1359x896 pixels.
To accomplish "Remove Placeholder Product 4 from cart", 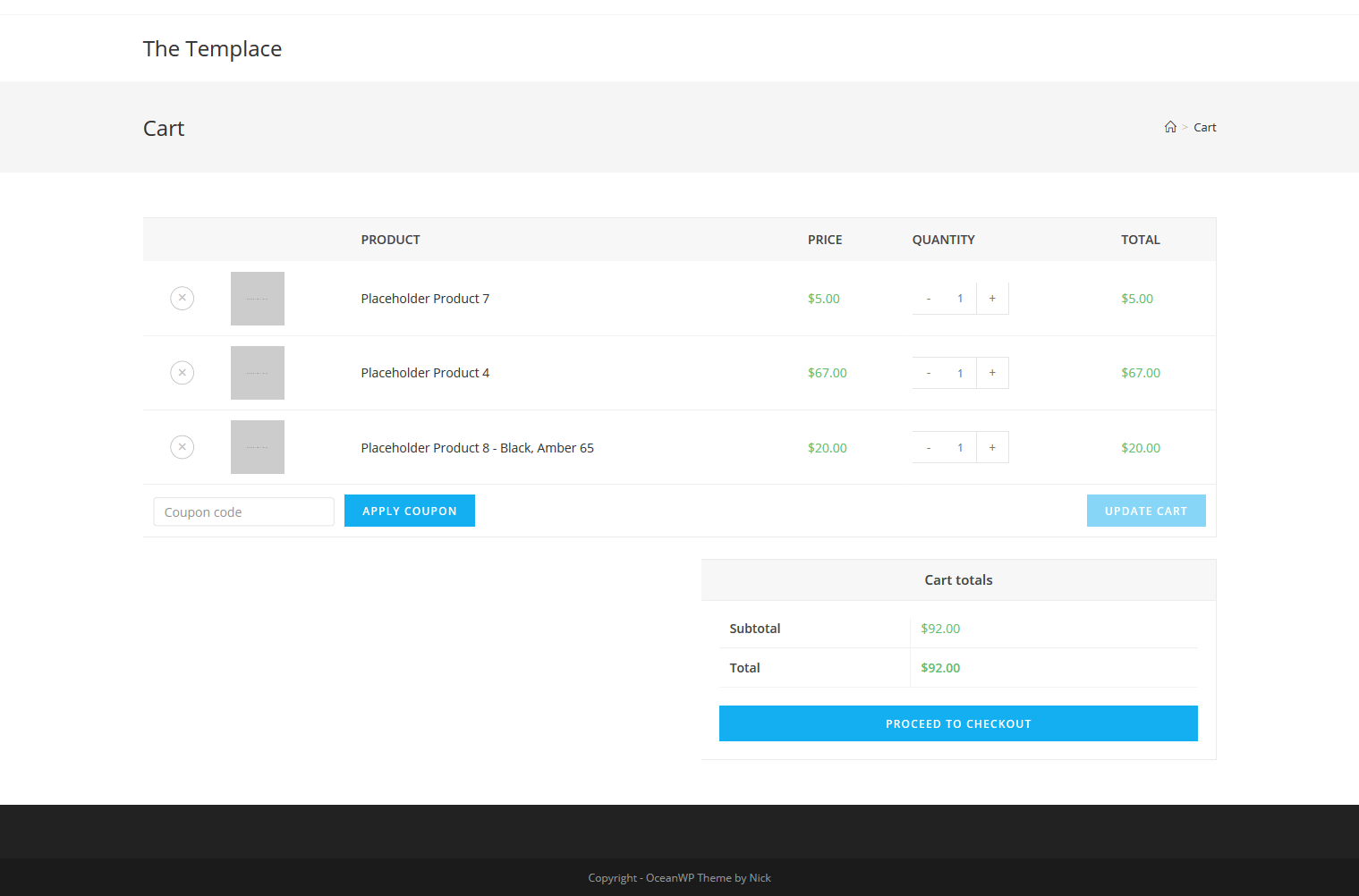I will tap(182, 372).
